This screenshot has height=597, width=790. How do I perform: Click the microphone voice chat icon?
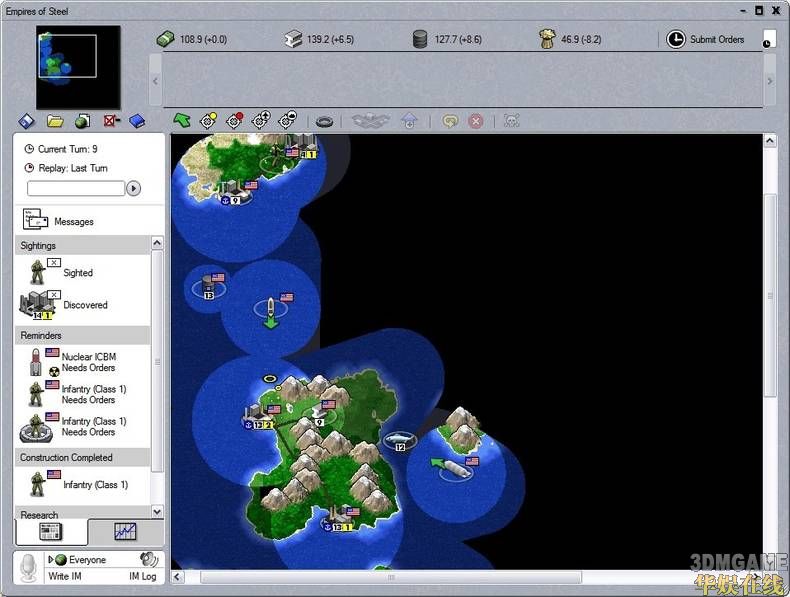pos(29,567)
